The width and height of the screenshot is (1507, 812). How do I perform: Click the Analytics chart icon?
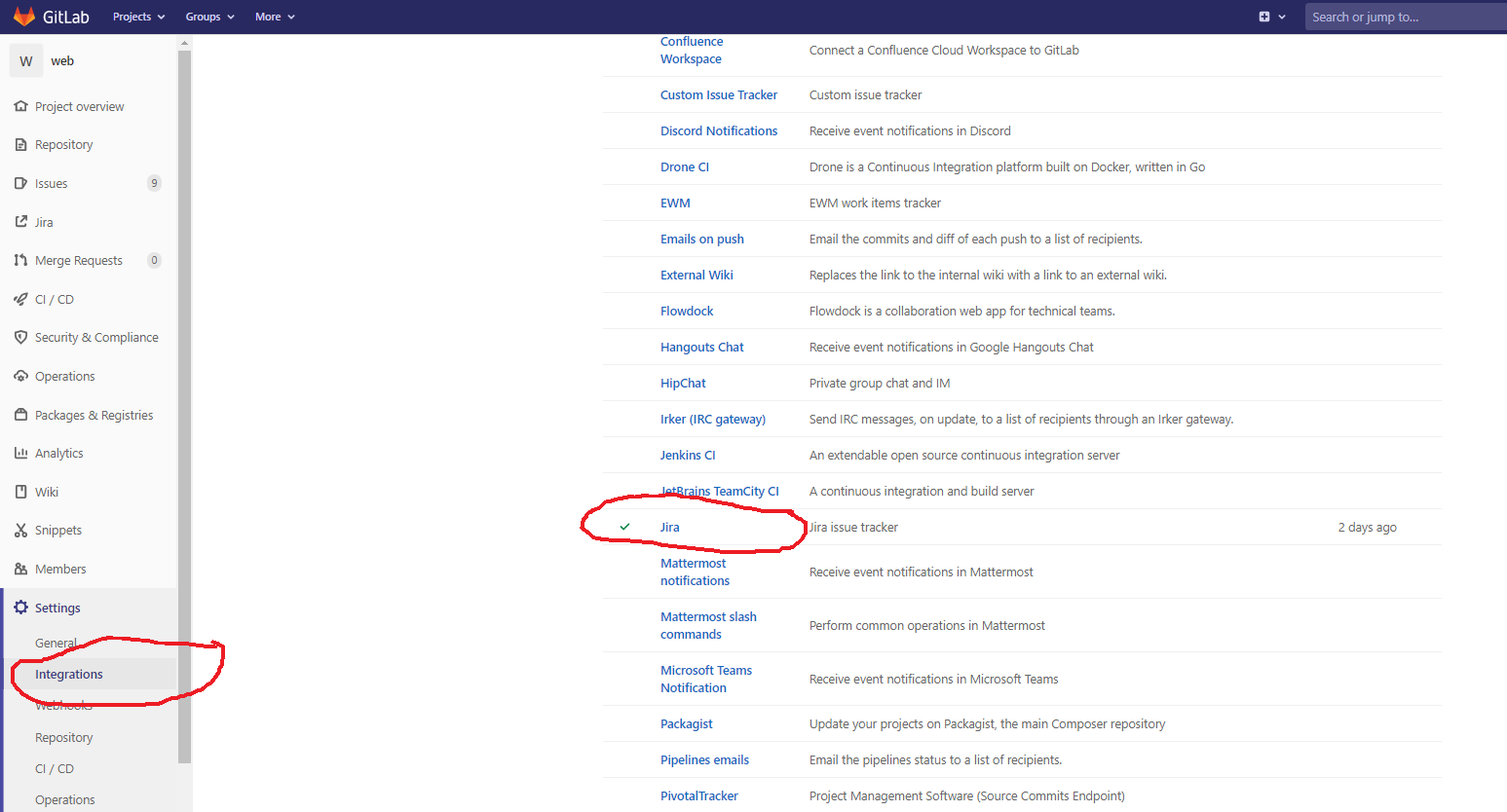[20, 453]
